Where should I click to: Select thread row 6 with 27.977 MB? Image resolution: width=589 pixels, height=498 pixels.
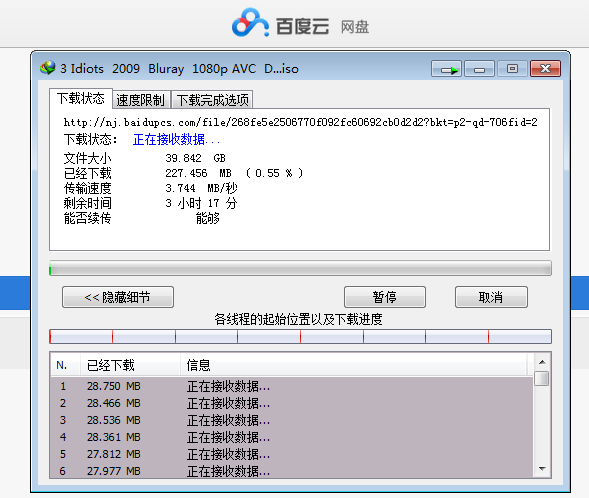point(291,471)
